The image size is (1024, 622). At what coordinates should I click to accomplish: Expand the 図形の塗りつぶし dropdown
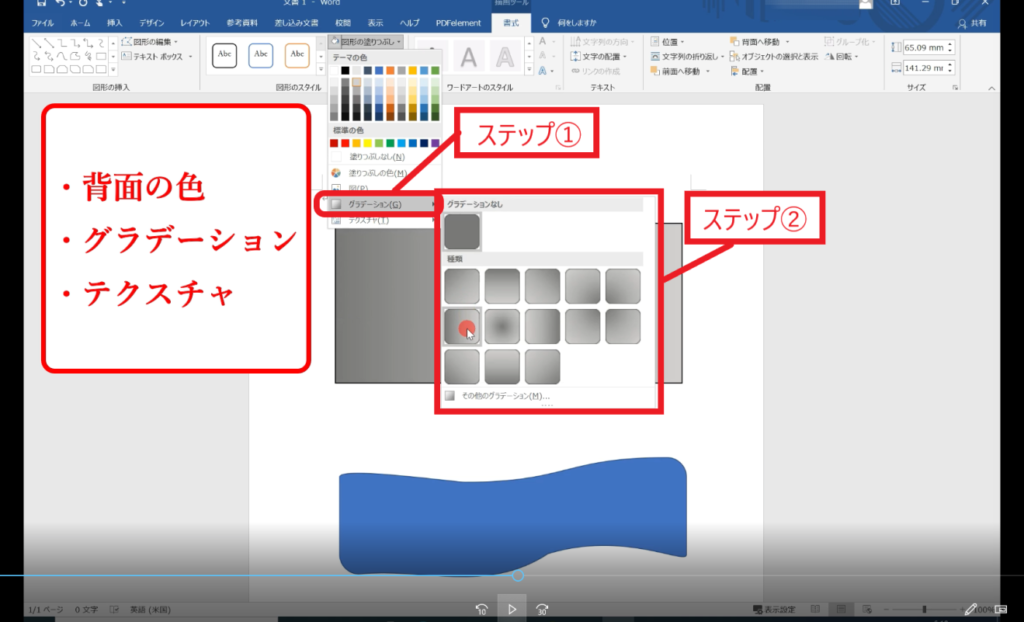coord(366,42)
